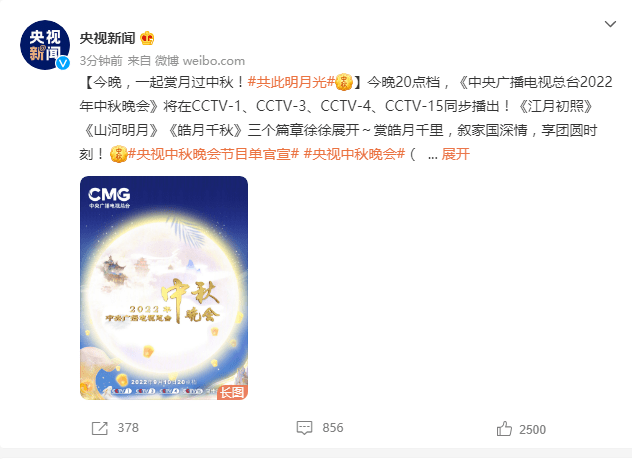Click the blue verified badge on avatar
Image resolution: width=632 pixels, height=459 pixels.
62,63
